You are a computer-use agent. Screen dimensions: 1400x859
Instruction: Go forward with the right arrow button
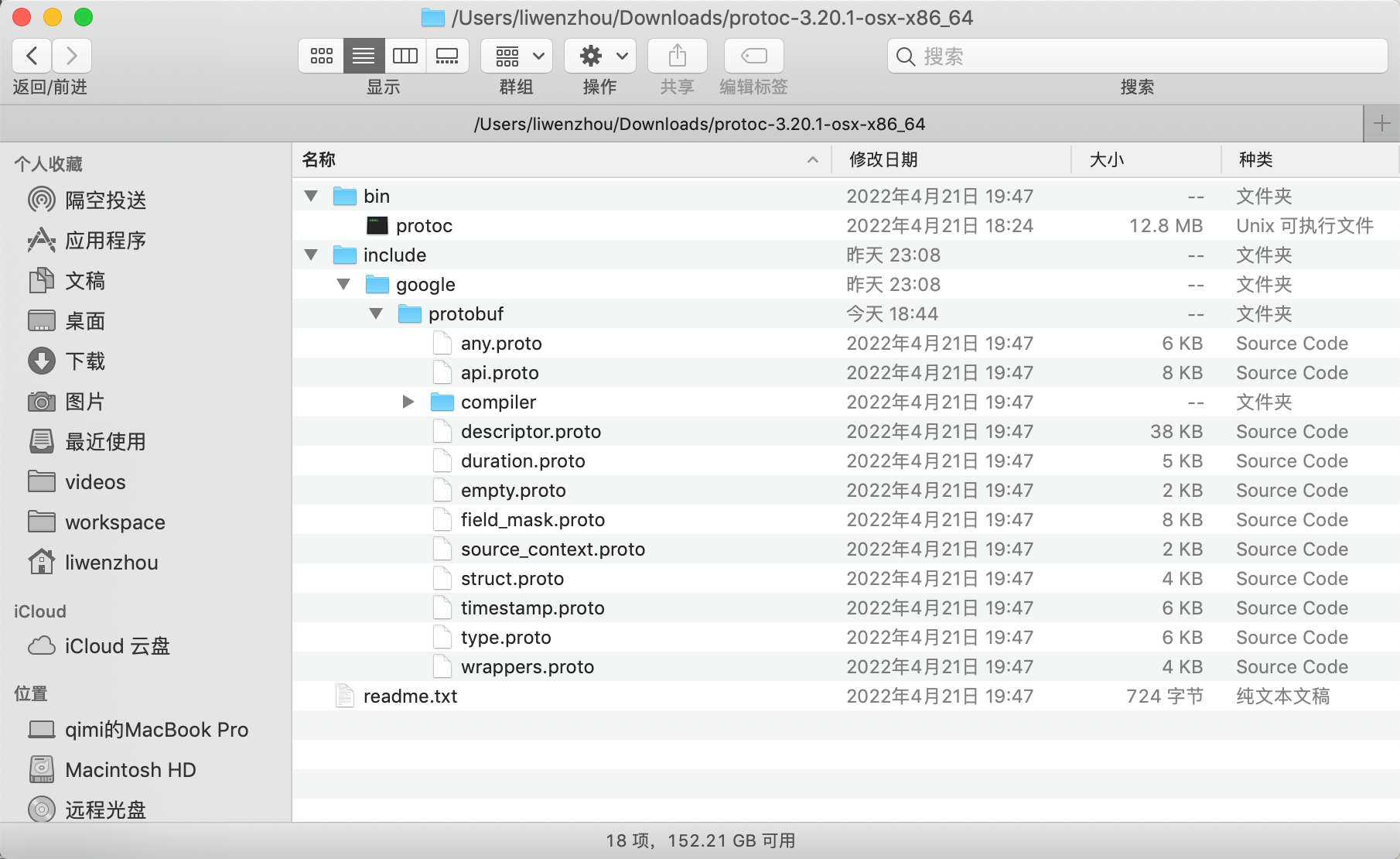[72, 56]
